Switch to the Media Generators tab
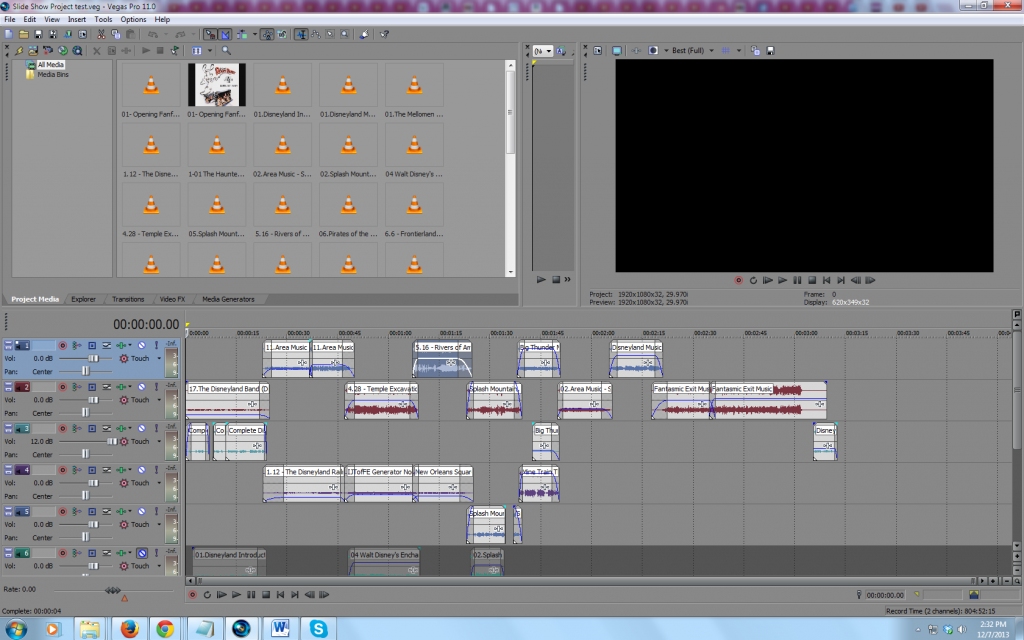 click(x=229, y=299)
